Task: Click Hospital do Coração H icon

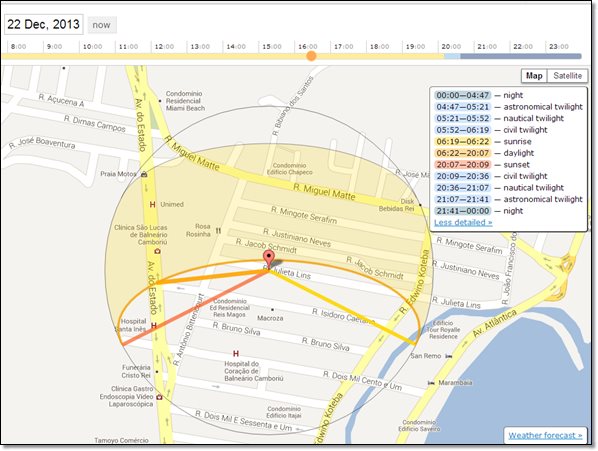Action: tap(236, 354)
